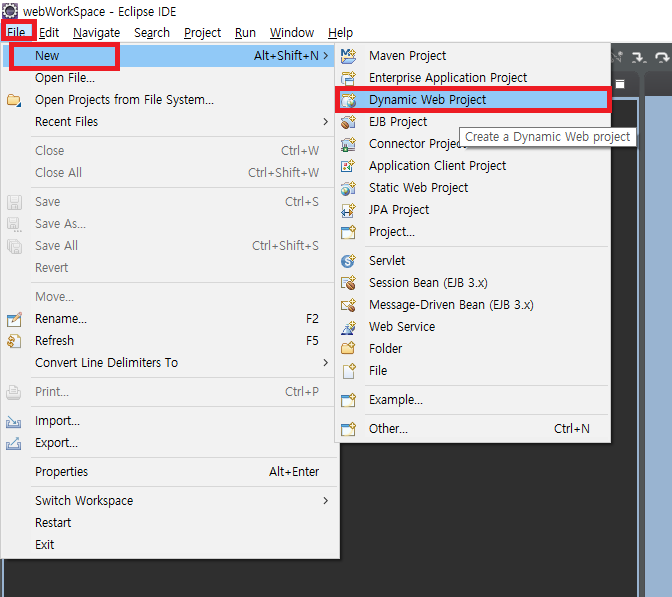Choose Other... with Ctrl+N shortcut
The image size is (672, 597).
tap(473, 429)
